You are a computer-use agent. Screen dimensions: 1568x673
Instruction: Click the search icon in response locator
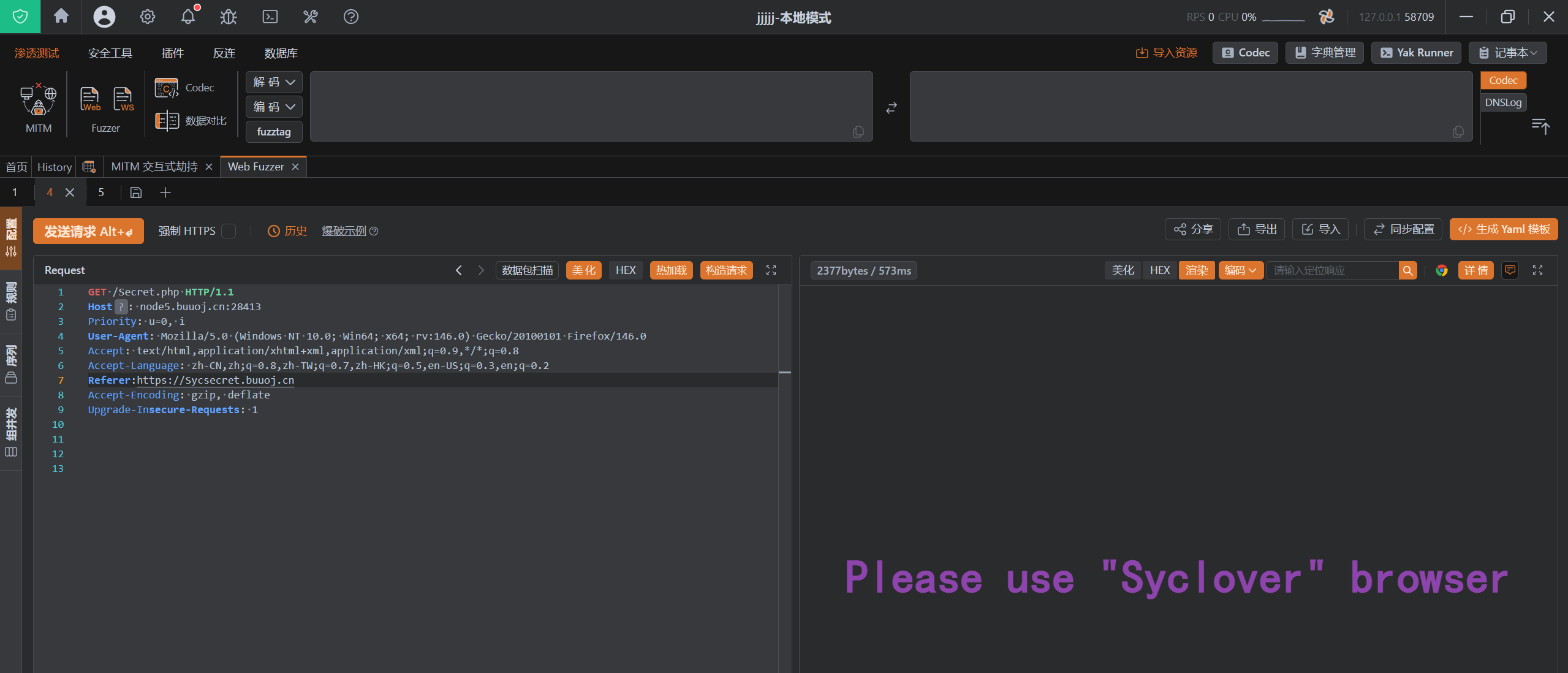pos(1407,270)
